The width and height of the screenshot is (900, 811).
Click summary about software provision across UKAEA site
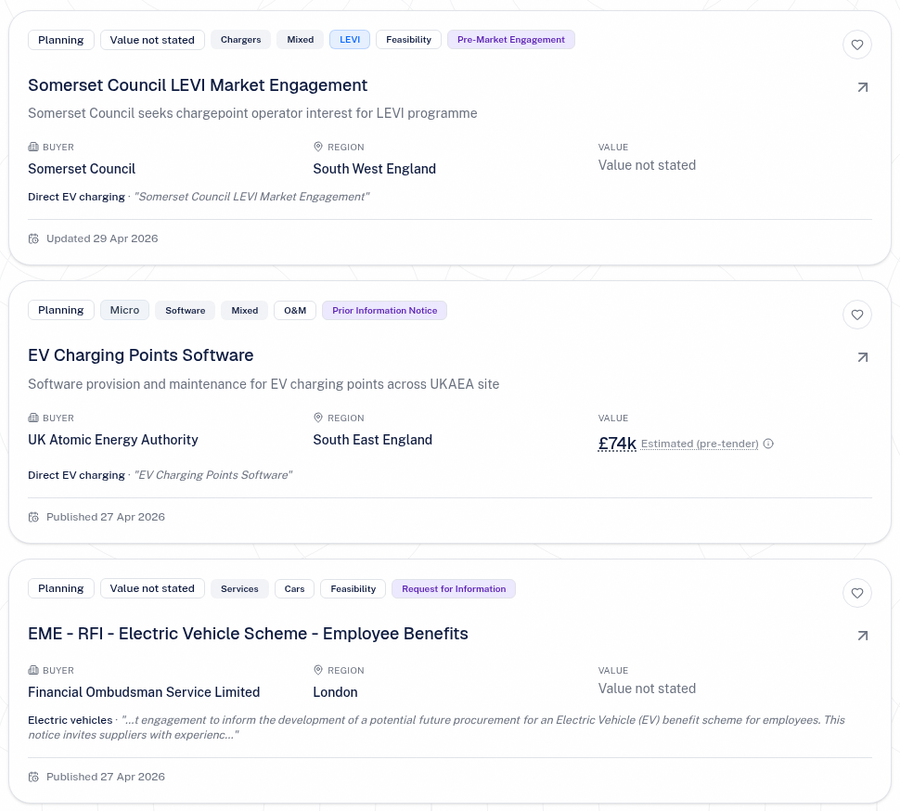tap(263, 384)
